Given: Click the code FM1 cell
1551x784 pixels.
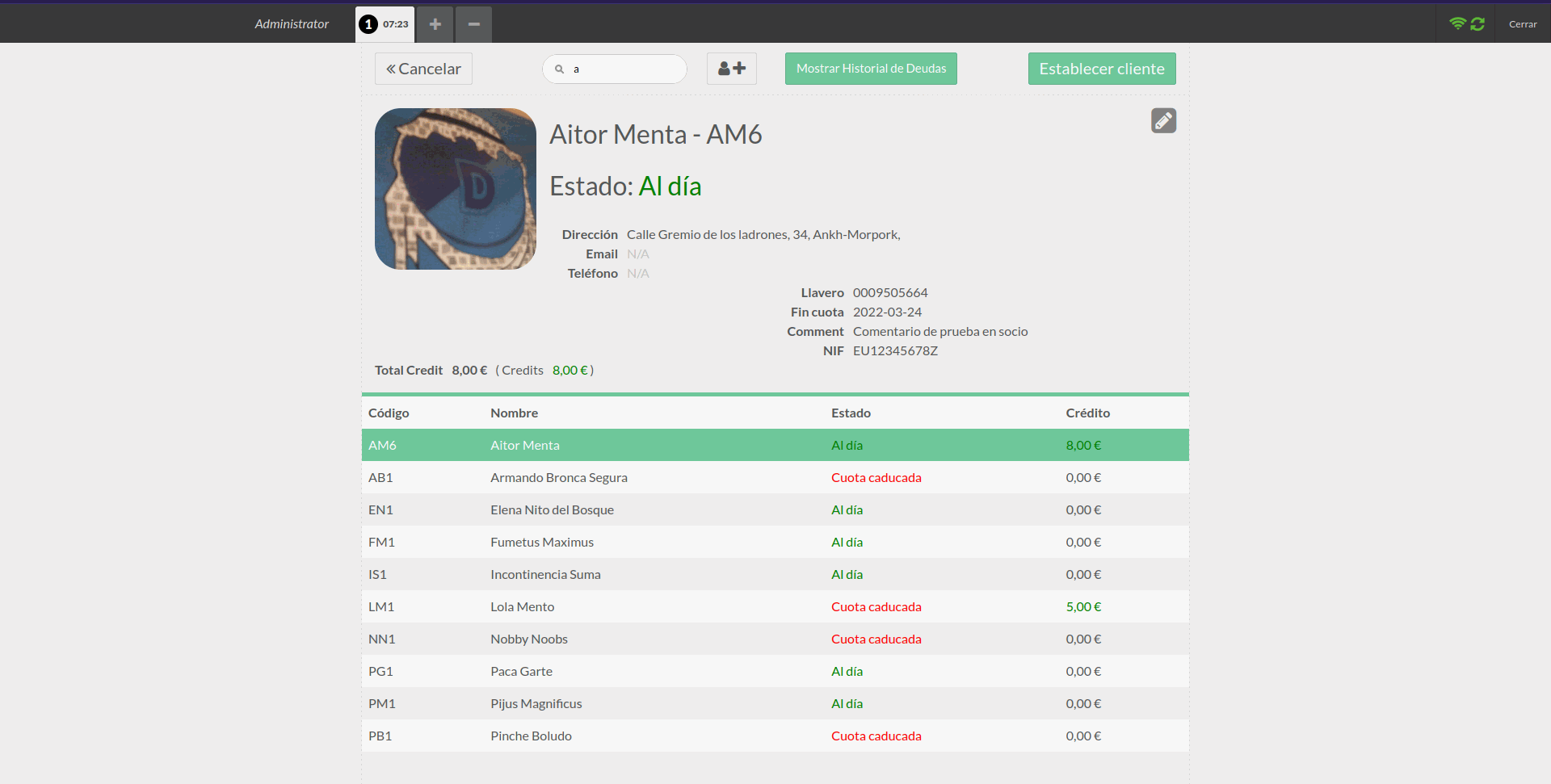Looking at the screenshot, I should (x=381, y=542).
